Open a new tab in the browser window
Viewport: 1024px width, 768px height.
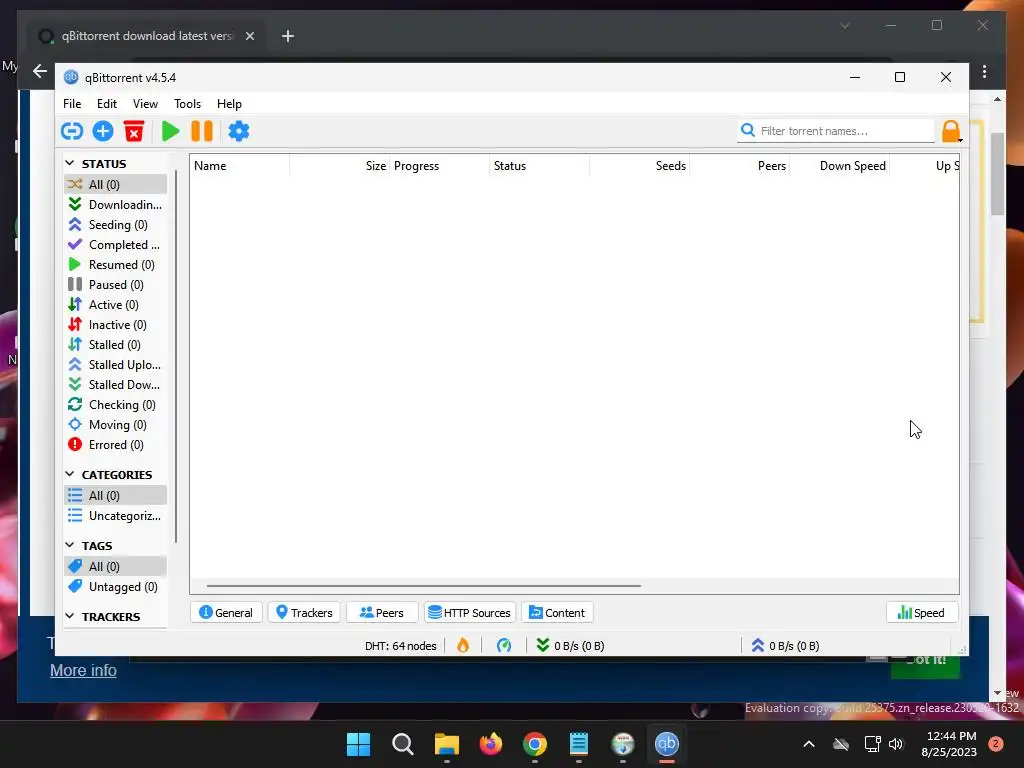click(x=288, y=36)
